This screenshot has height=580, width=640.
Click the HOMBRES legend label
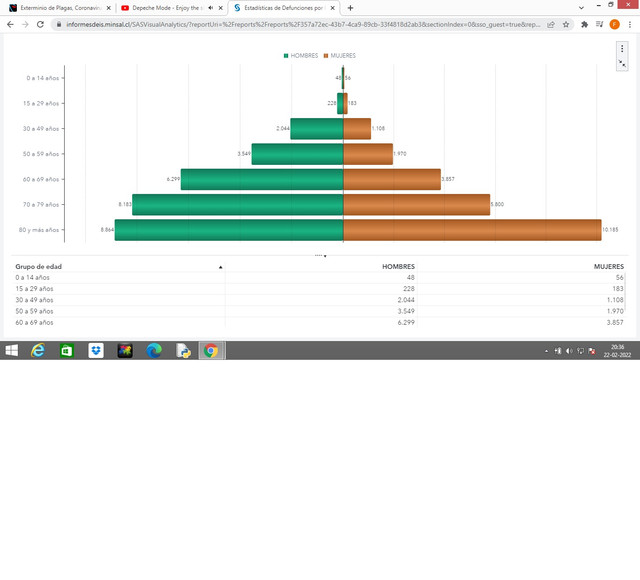(x=304, y=56)
